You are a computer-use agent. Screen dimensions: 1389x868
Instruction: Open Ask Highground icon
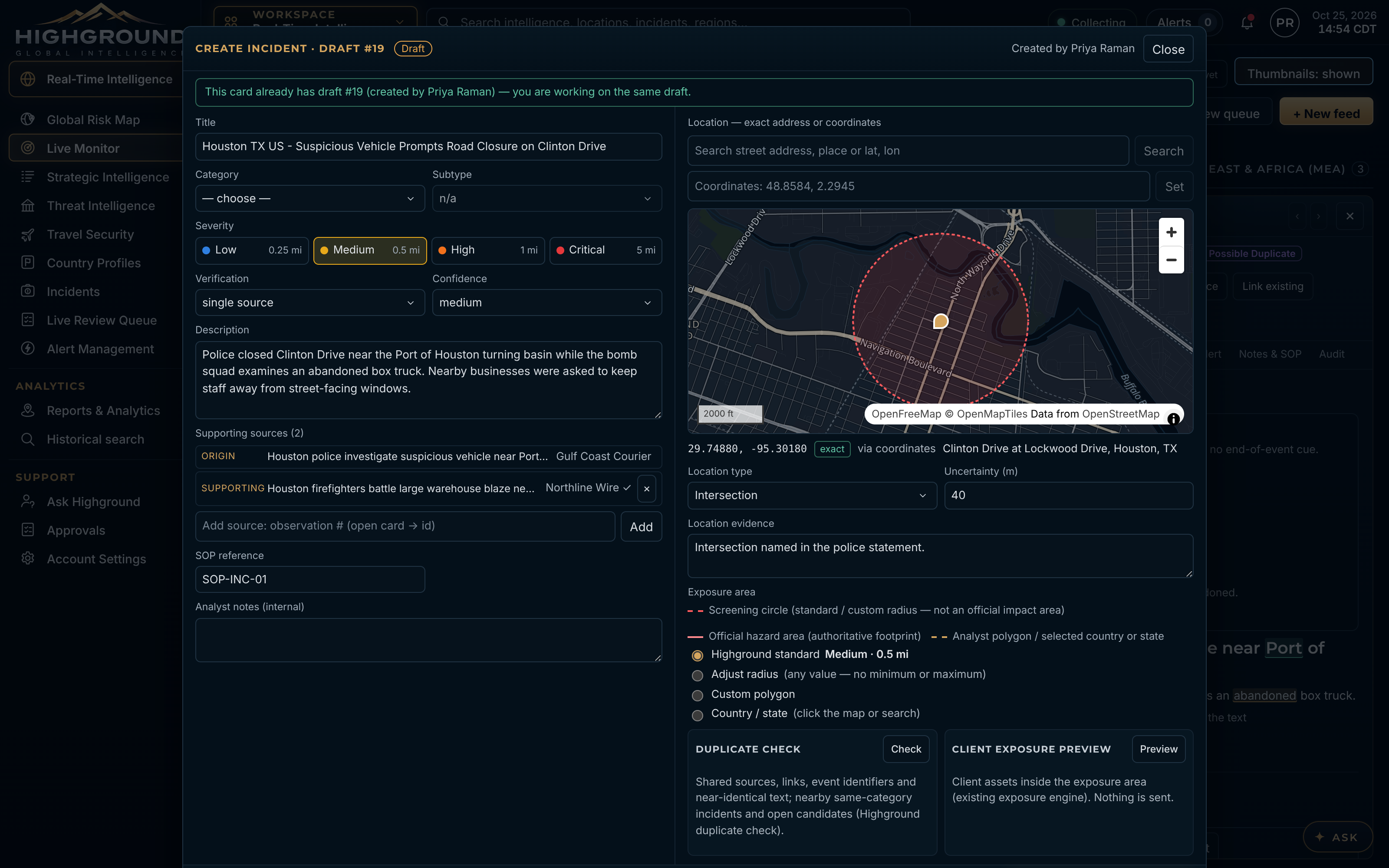[x=27, y=502]
